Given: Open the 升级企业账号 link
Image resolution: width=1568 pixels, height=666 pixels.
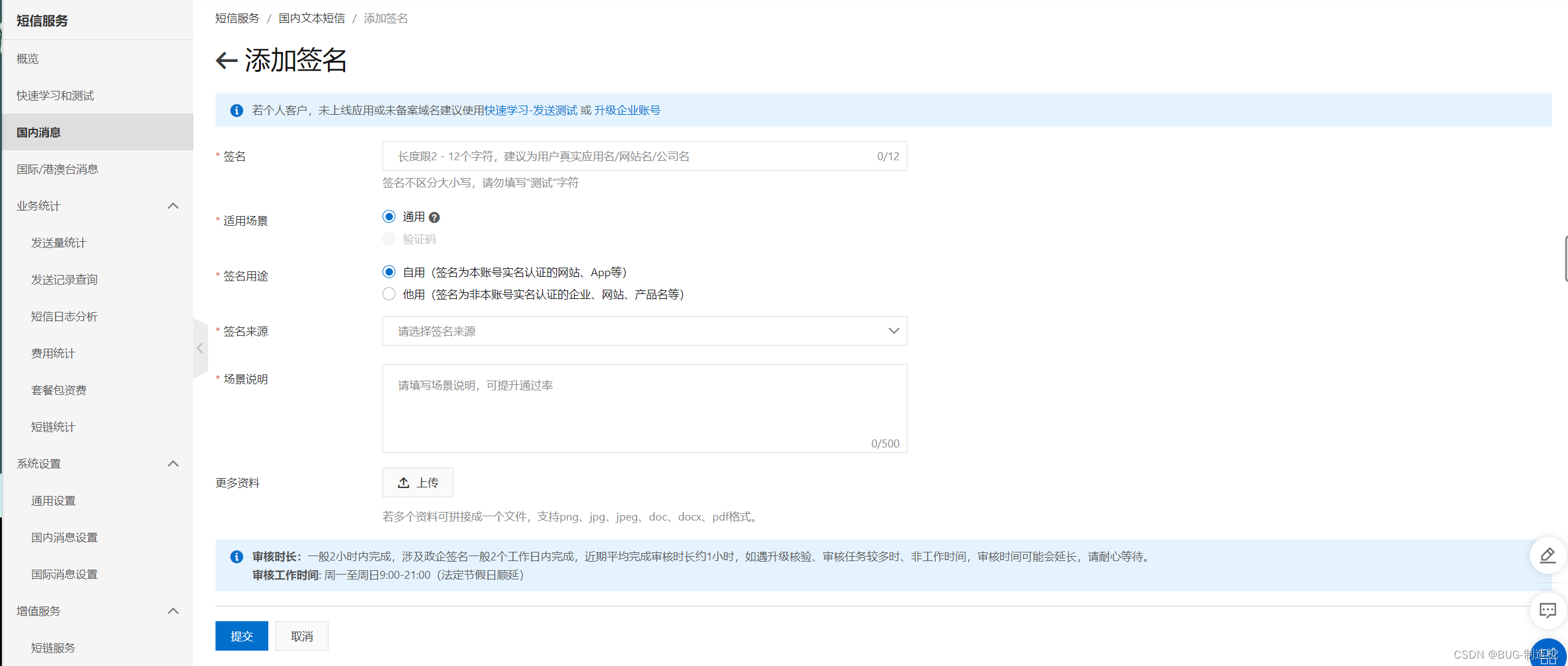Looking at the screenshot, I should pos(627,110).
